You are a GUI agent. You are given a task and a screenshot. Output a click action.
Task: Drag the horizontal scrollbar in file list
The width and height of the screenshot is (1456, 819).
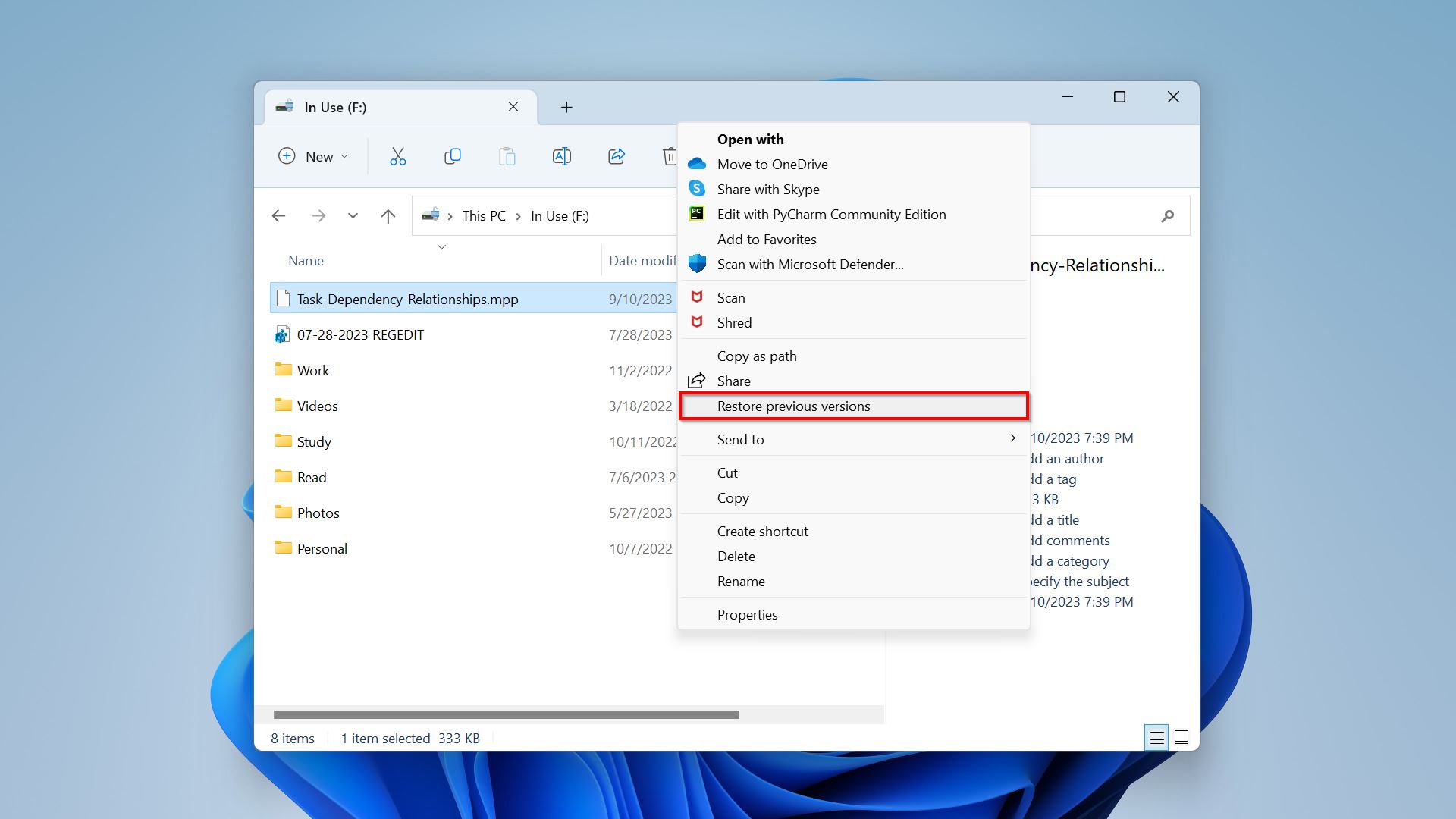click(x=504, y=714)
